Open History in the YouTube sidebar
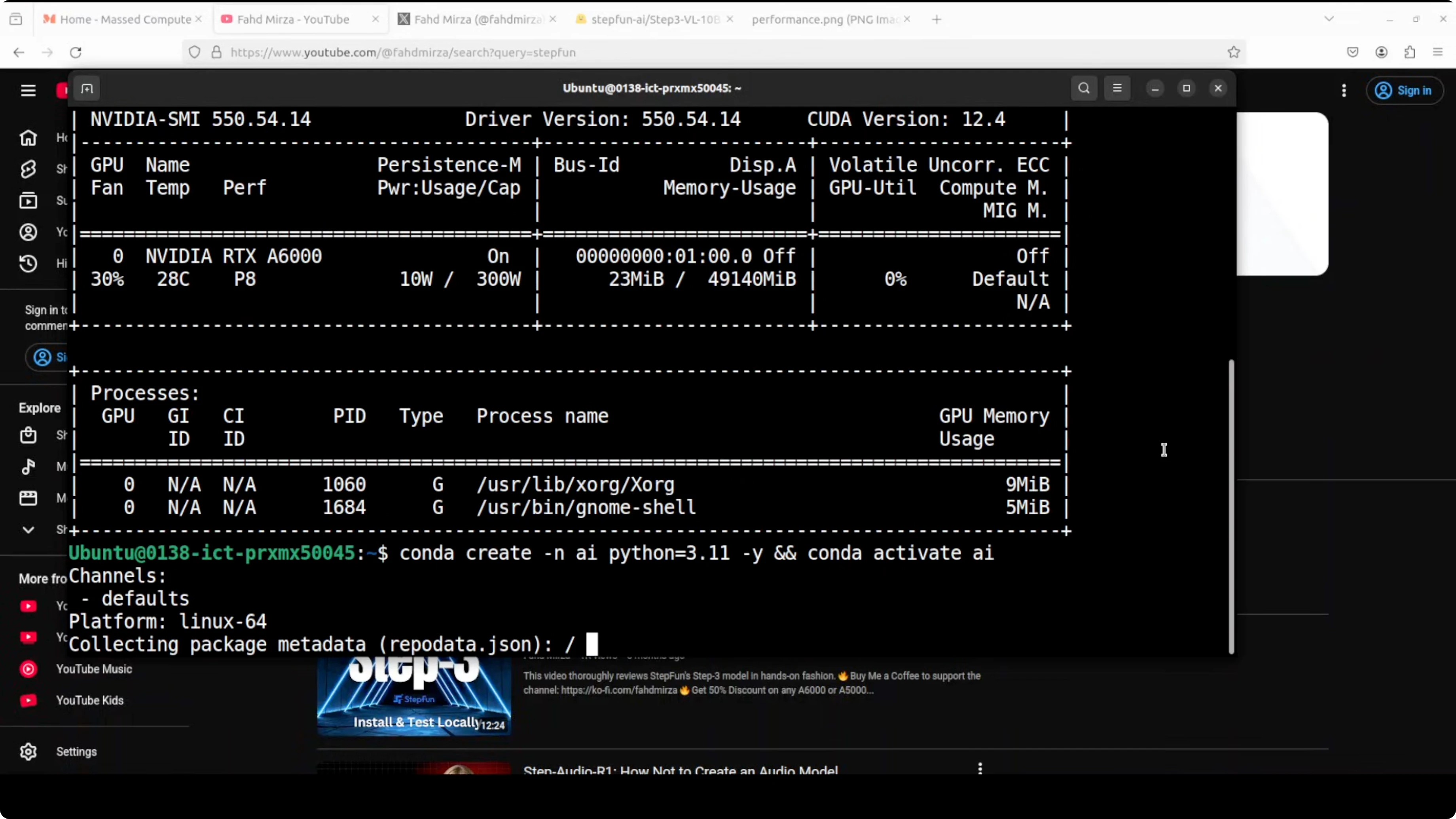 click(28, 264)
